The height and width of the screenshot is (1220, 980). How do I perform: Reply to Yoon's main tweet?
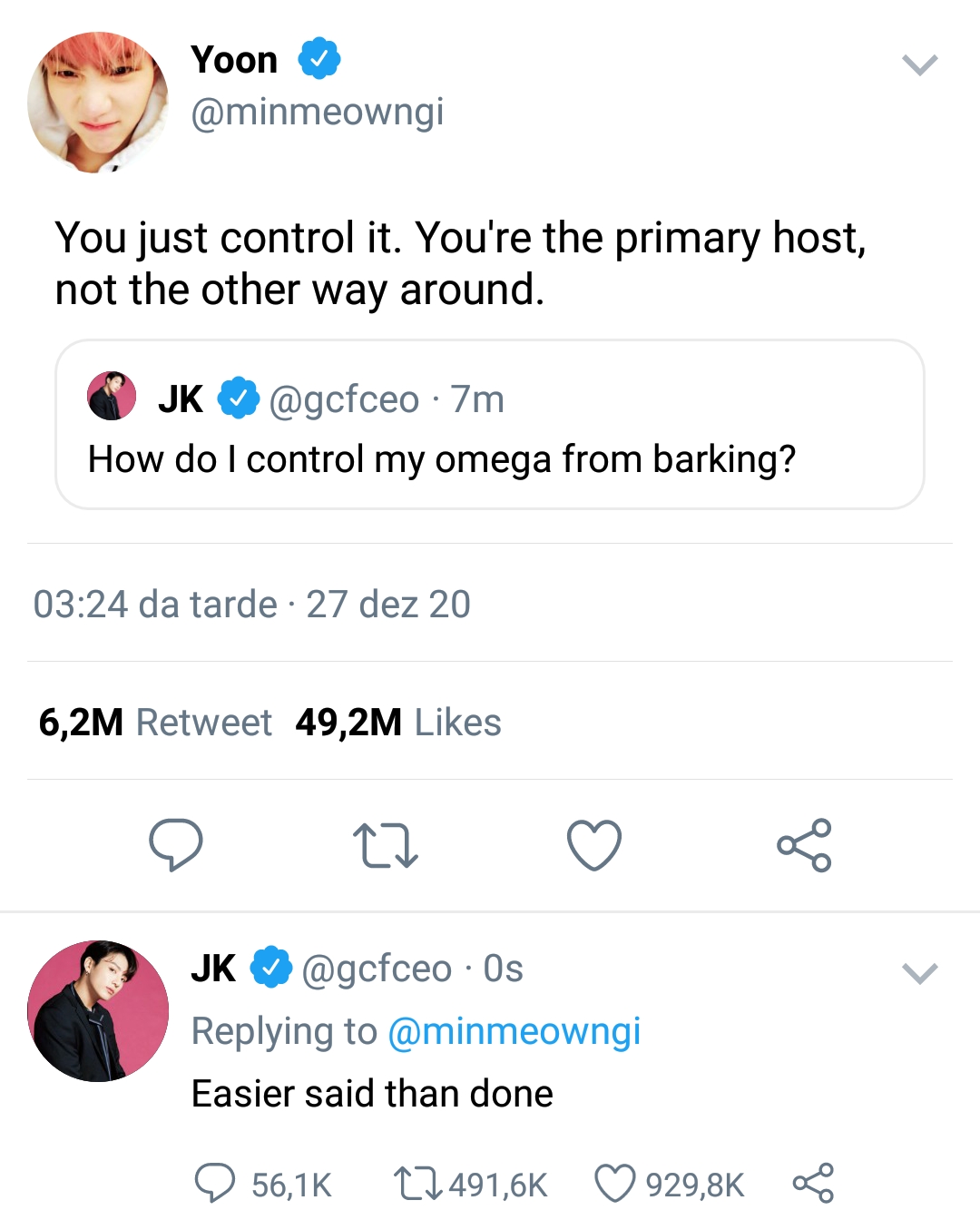(175, 844)
